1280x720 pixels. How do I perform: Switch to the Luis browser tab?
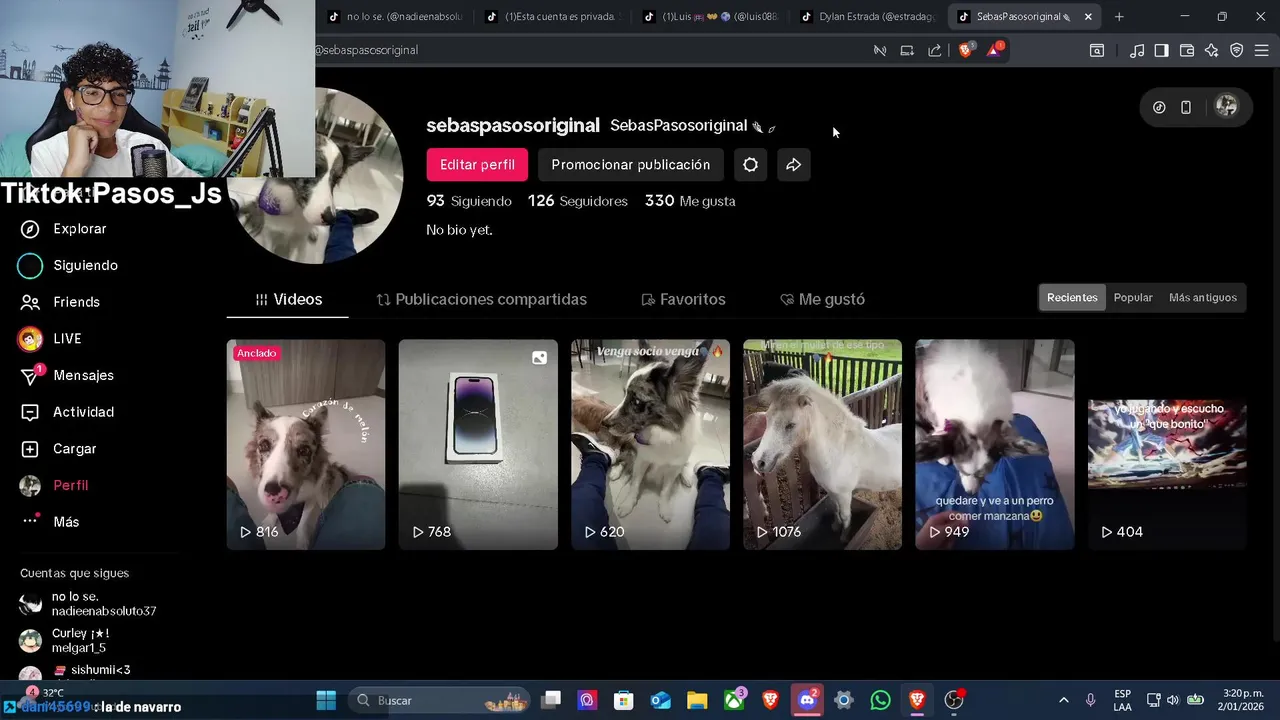[x=711, y=16]
